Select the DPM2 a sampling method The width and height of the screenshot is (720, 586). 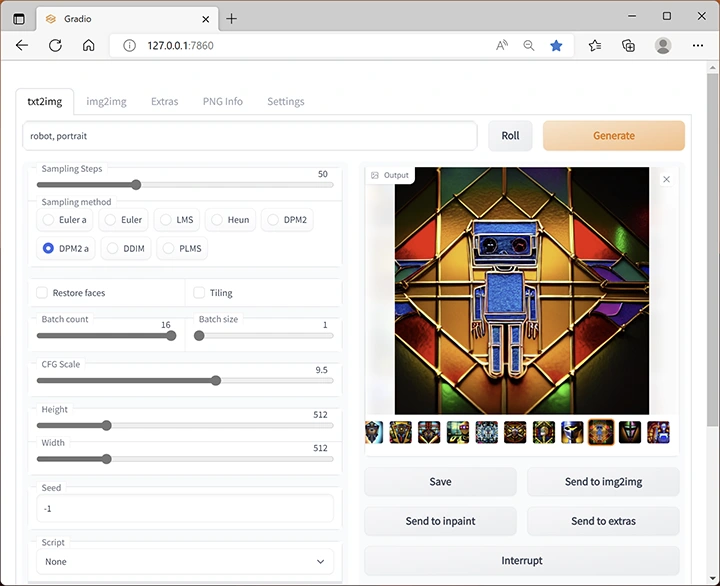(x=66, y=248)
